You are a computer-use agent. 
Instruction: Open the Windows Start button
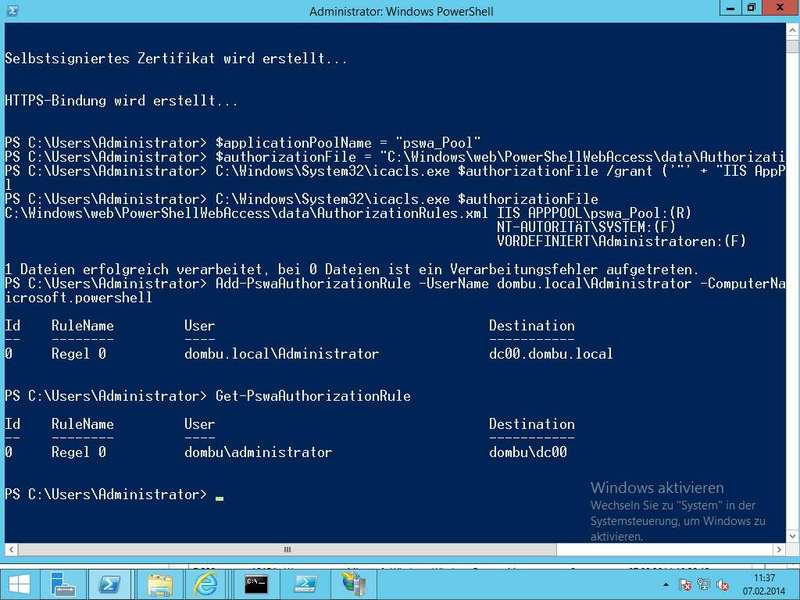pos(19,584)
